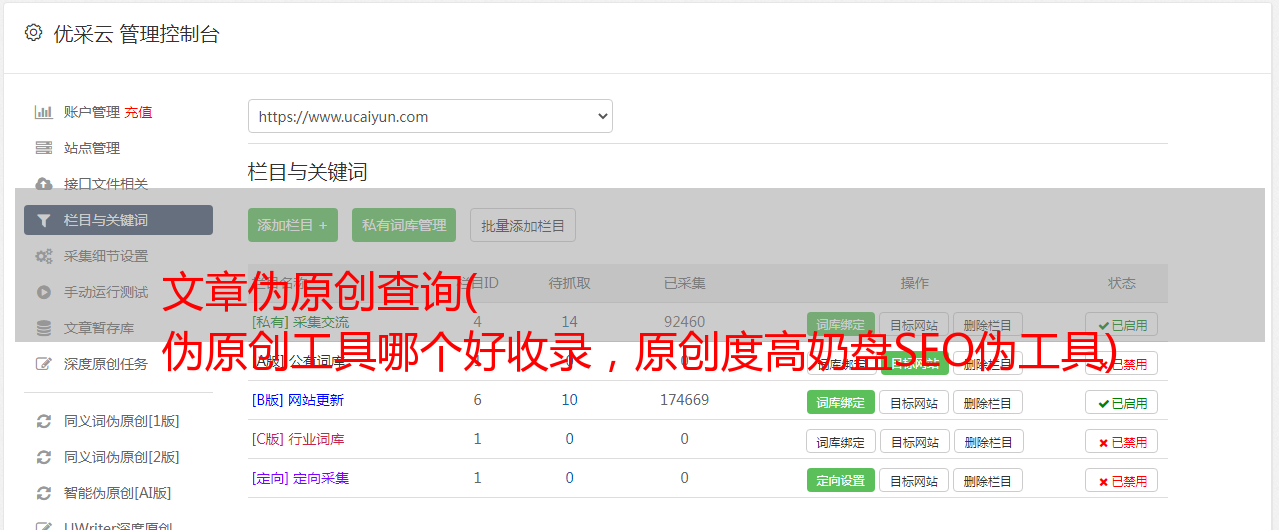Screen dimensions: 1279x530
Task: Click refresh icon of 同义词伪原创[2版]
Action: pyautogui.click(x=43, y=457)
